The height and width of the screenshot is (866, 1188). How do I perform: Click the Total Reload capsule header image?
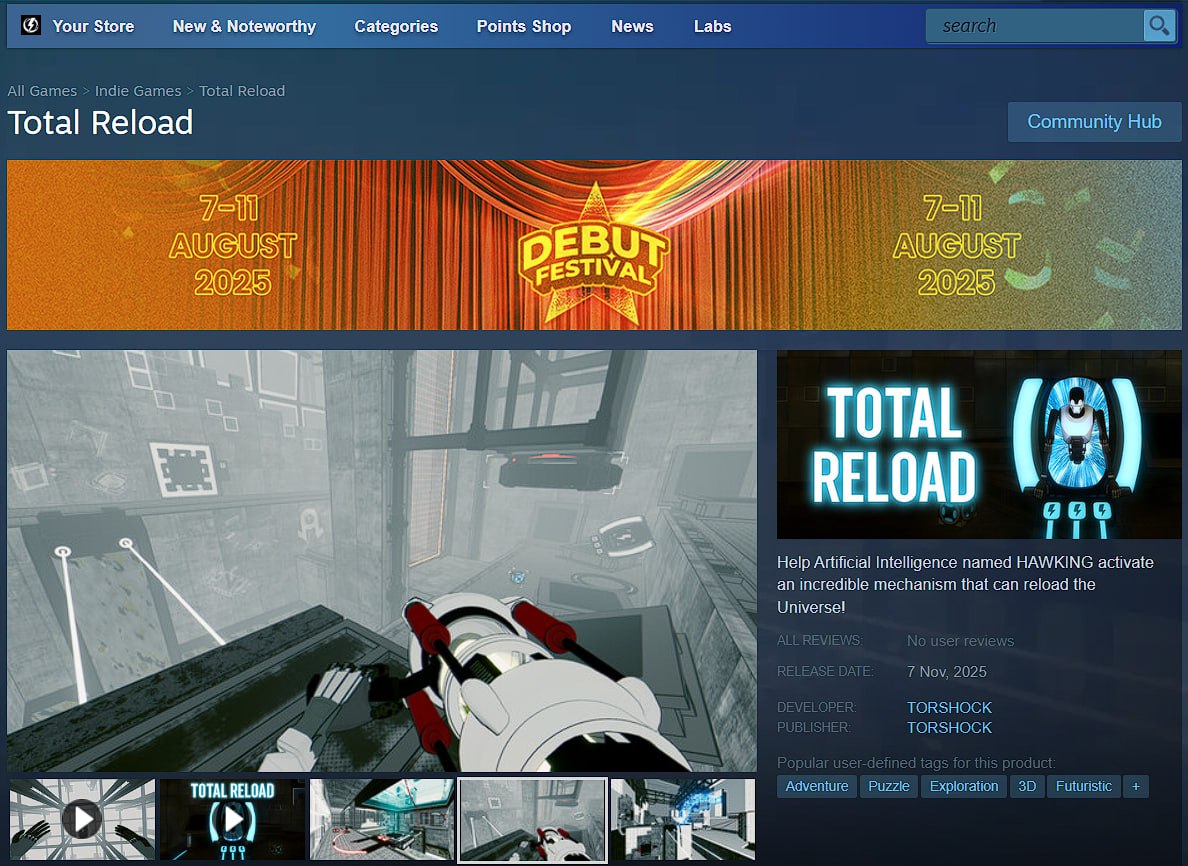click(x=979, y=444)
